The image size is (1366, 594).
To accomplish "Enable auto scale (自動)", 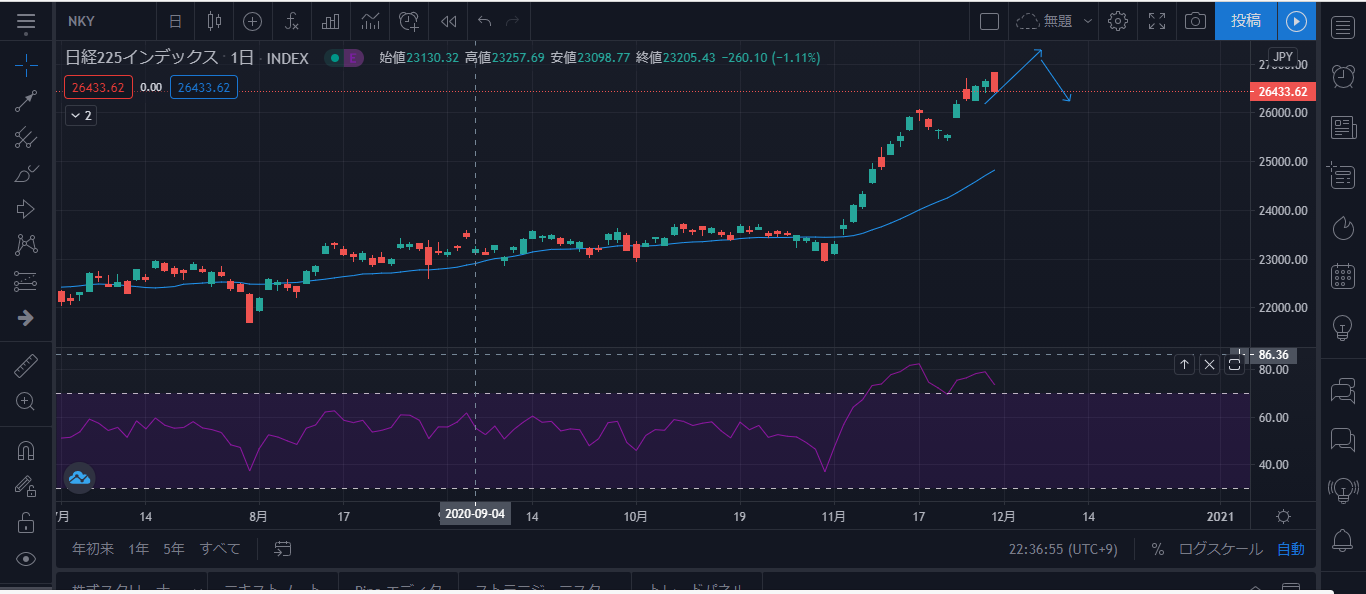I will click(x=1290, y=549).
